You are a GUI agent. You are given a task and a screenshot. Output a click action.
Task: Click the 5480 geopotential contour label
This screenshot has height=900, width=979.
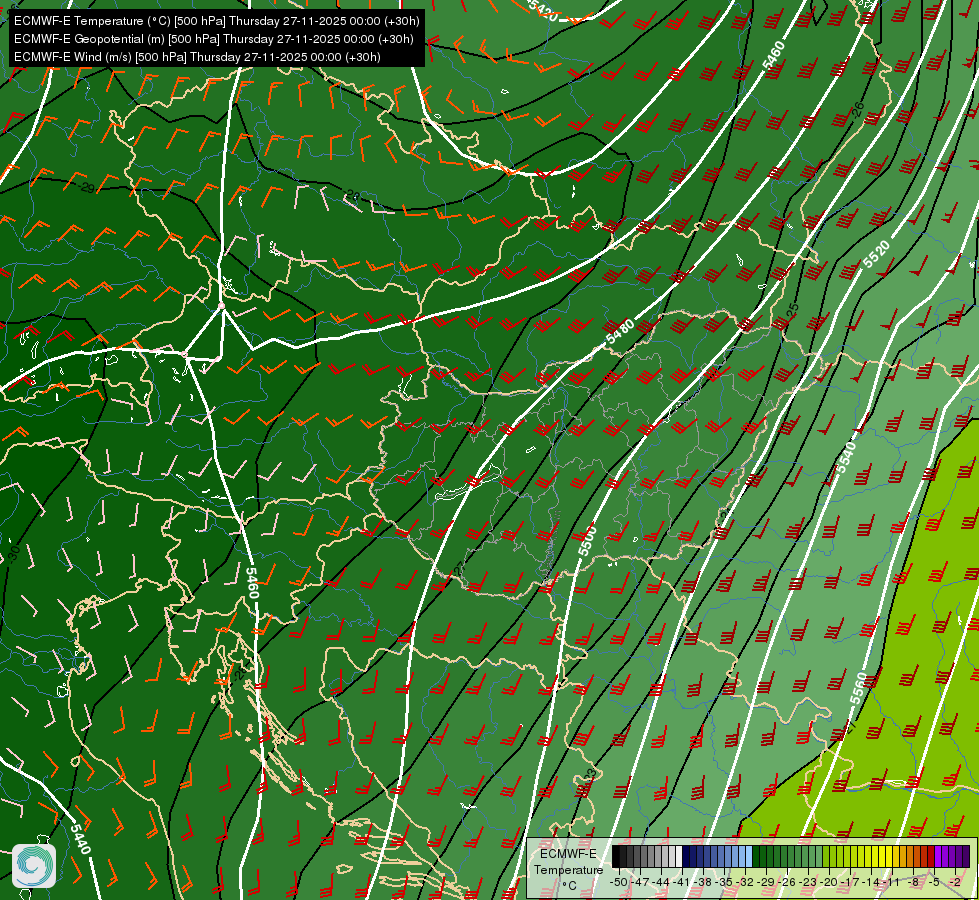(x=620, y=332)
